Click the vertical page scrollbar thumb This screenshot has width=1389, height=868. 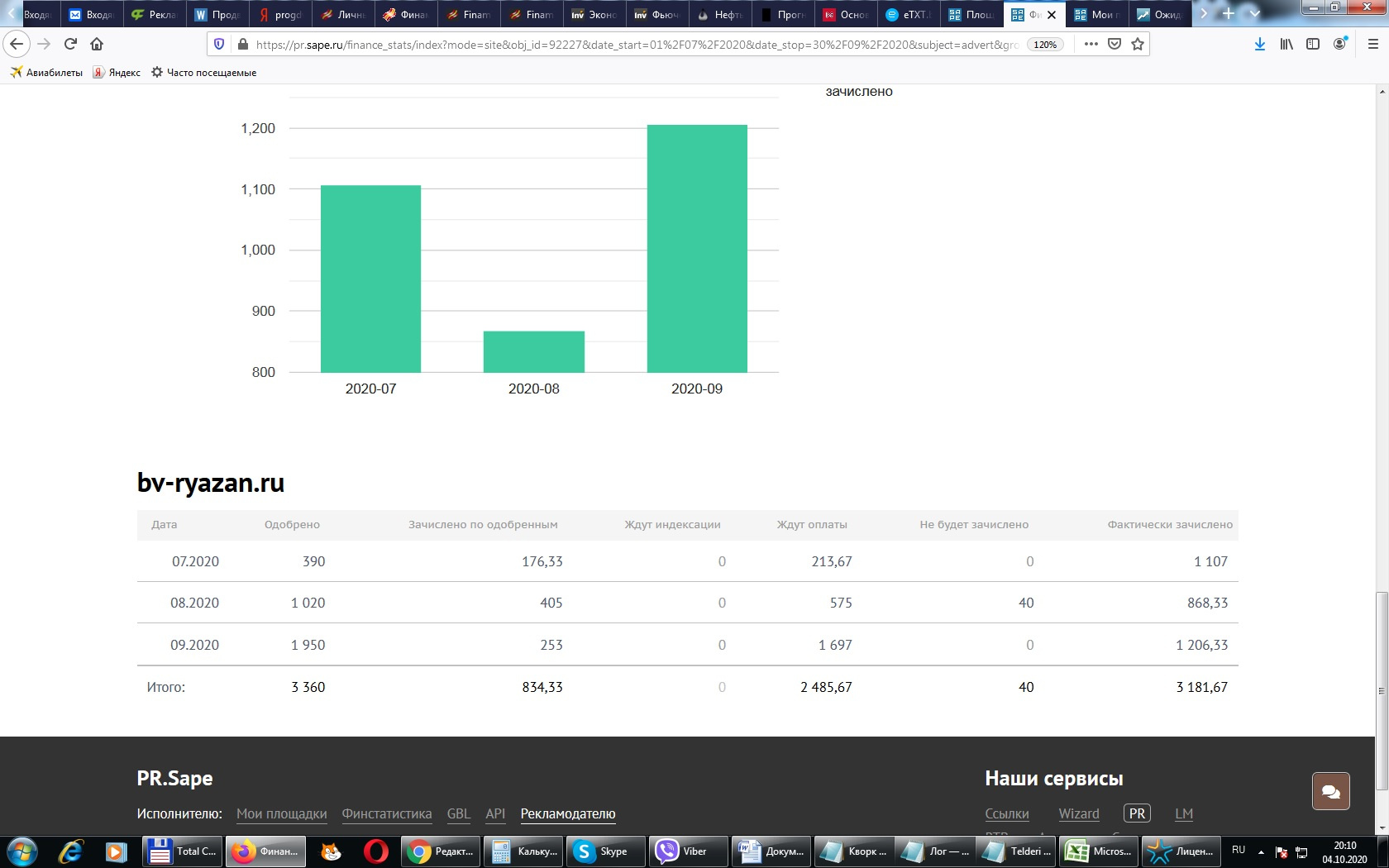[x=1382, y=691]
